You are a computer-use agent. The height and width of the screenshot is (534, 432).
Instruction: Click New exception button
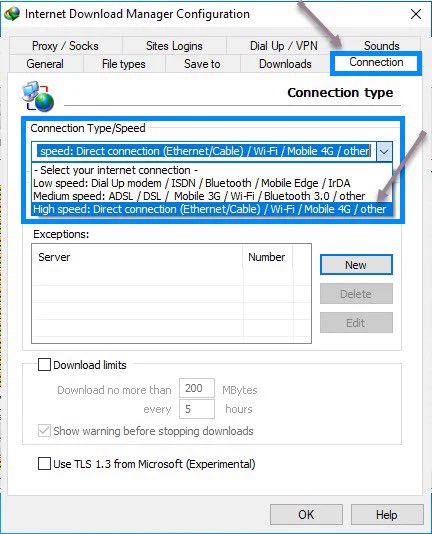point(356,265)
